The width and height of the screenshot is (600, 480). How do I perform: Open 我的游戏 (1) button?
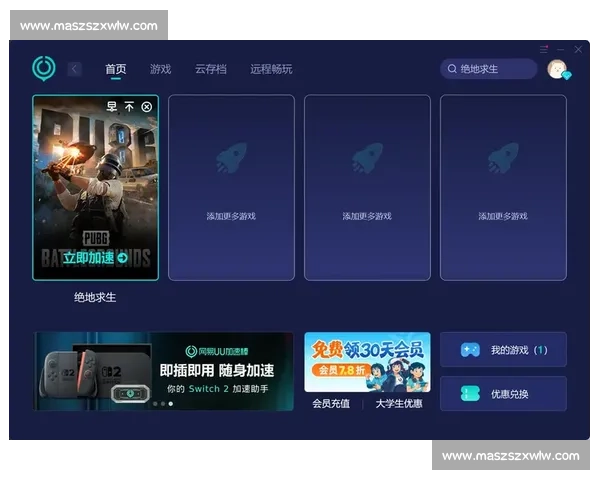503,350
